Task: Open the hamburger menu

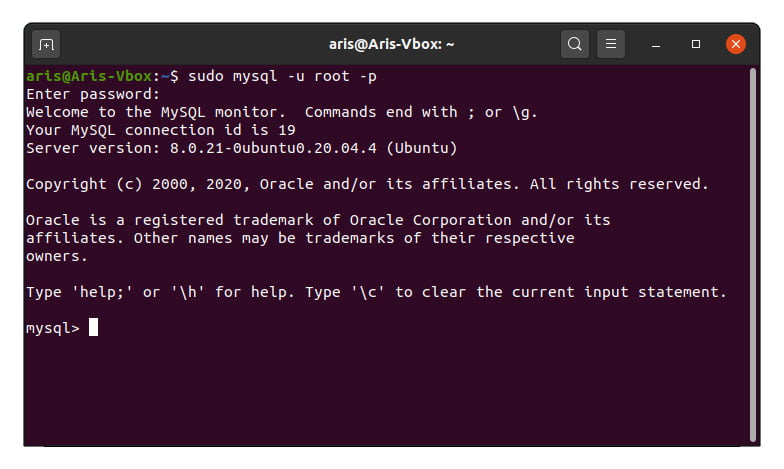Action: (x=610, y=44)
